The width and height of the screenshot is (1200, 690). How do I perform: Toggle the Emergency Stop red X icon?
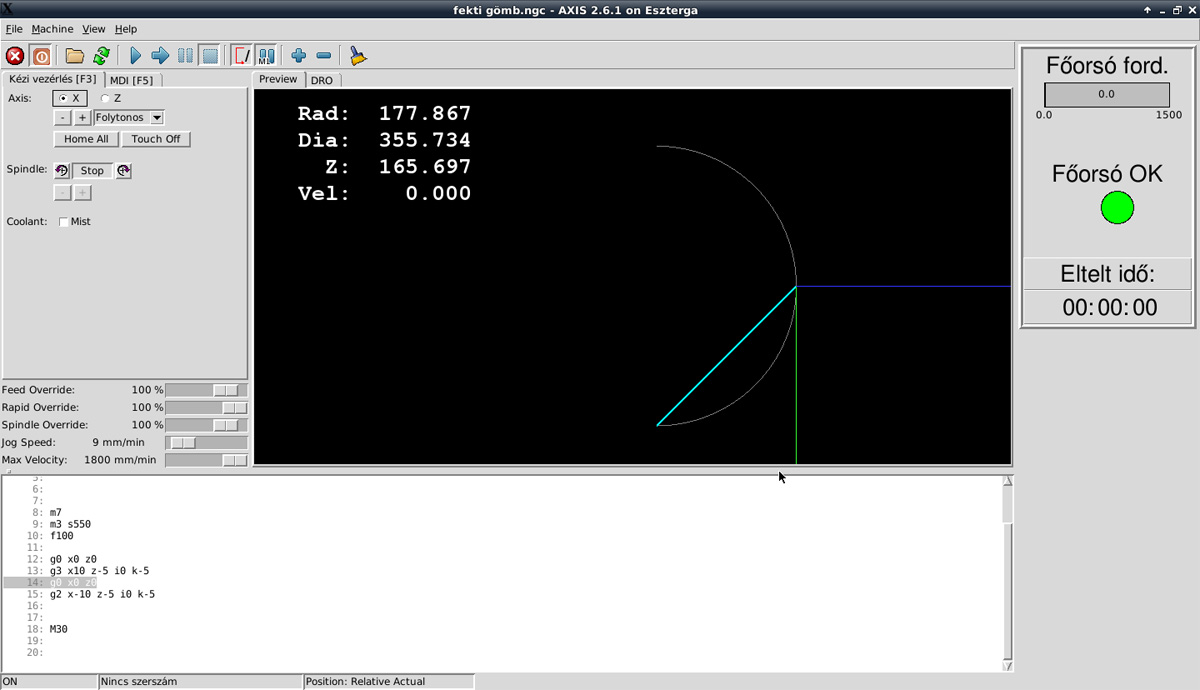tap(15, 56)
